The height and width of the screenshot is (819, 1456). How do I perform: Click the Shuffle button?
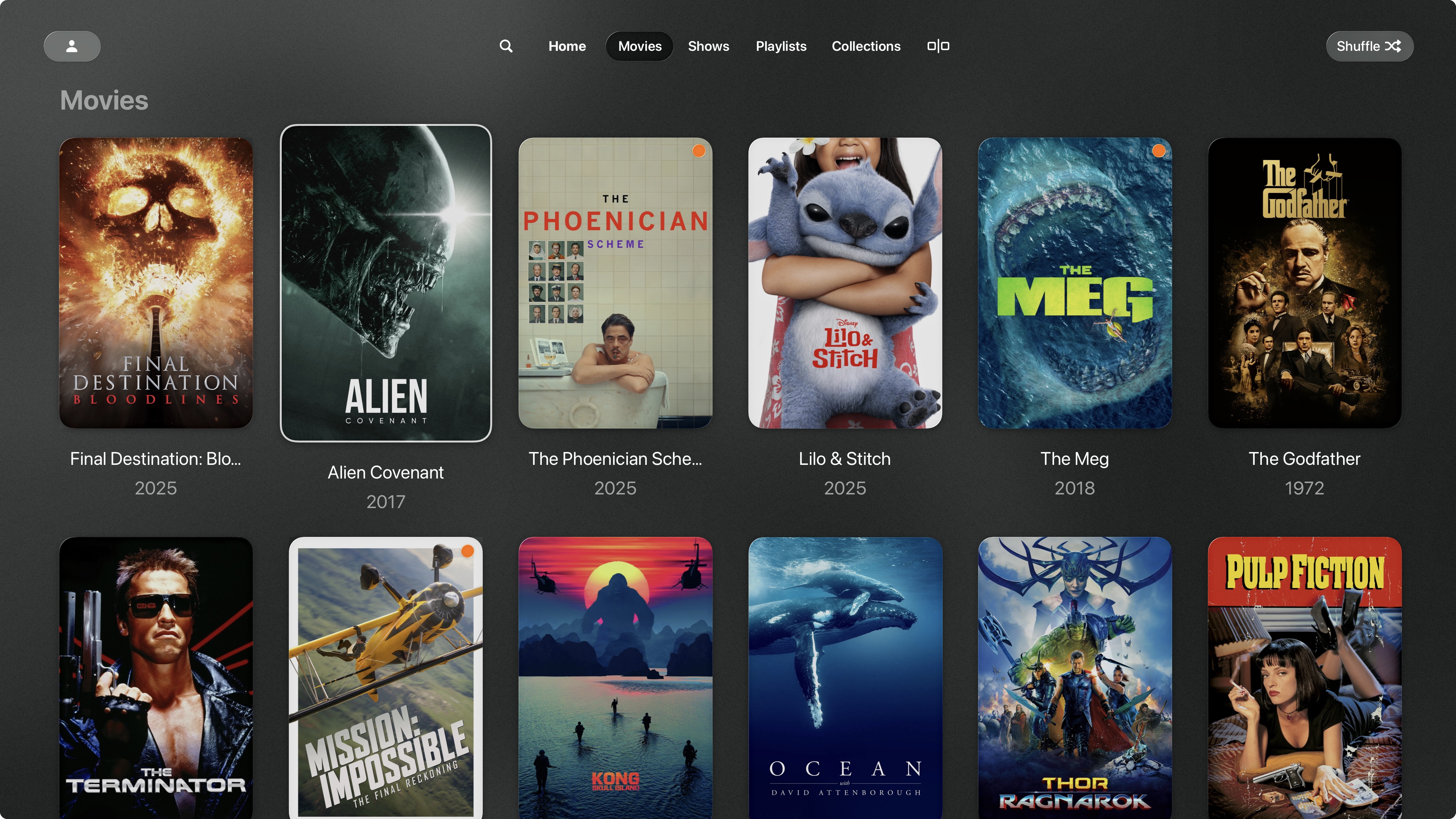[x=1369, y=46]
